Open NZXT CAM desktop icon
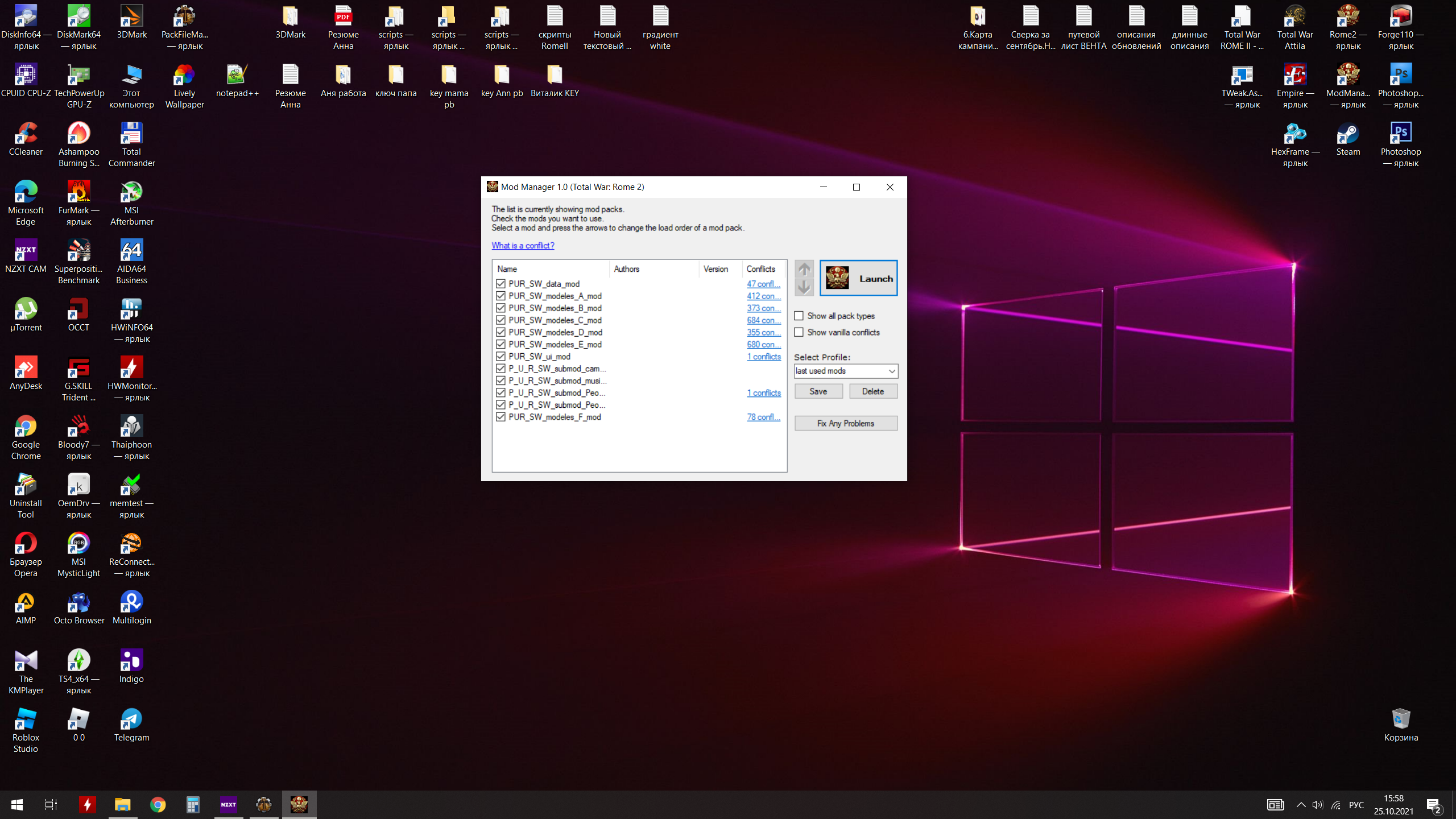Screen dimensions: 1456x819 (x=26, y=257)
